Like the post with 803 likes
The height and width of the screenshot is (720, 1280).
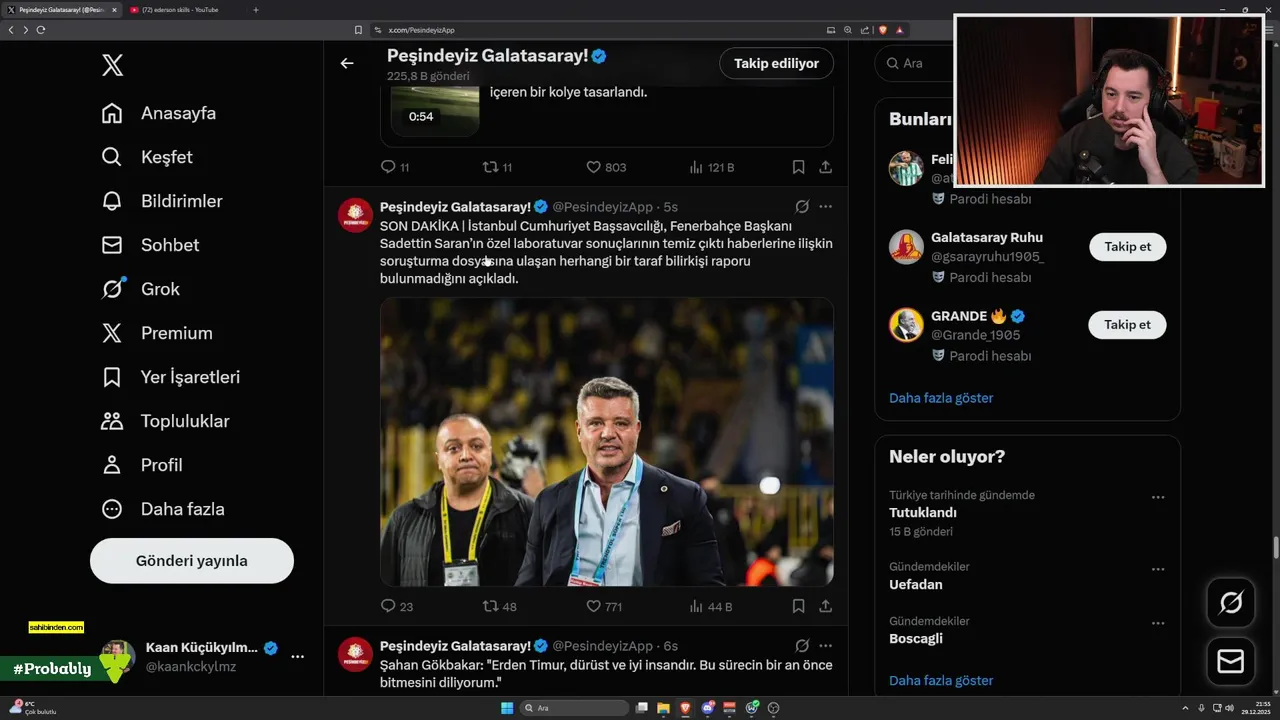[x=606, y=167]
